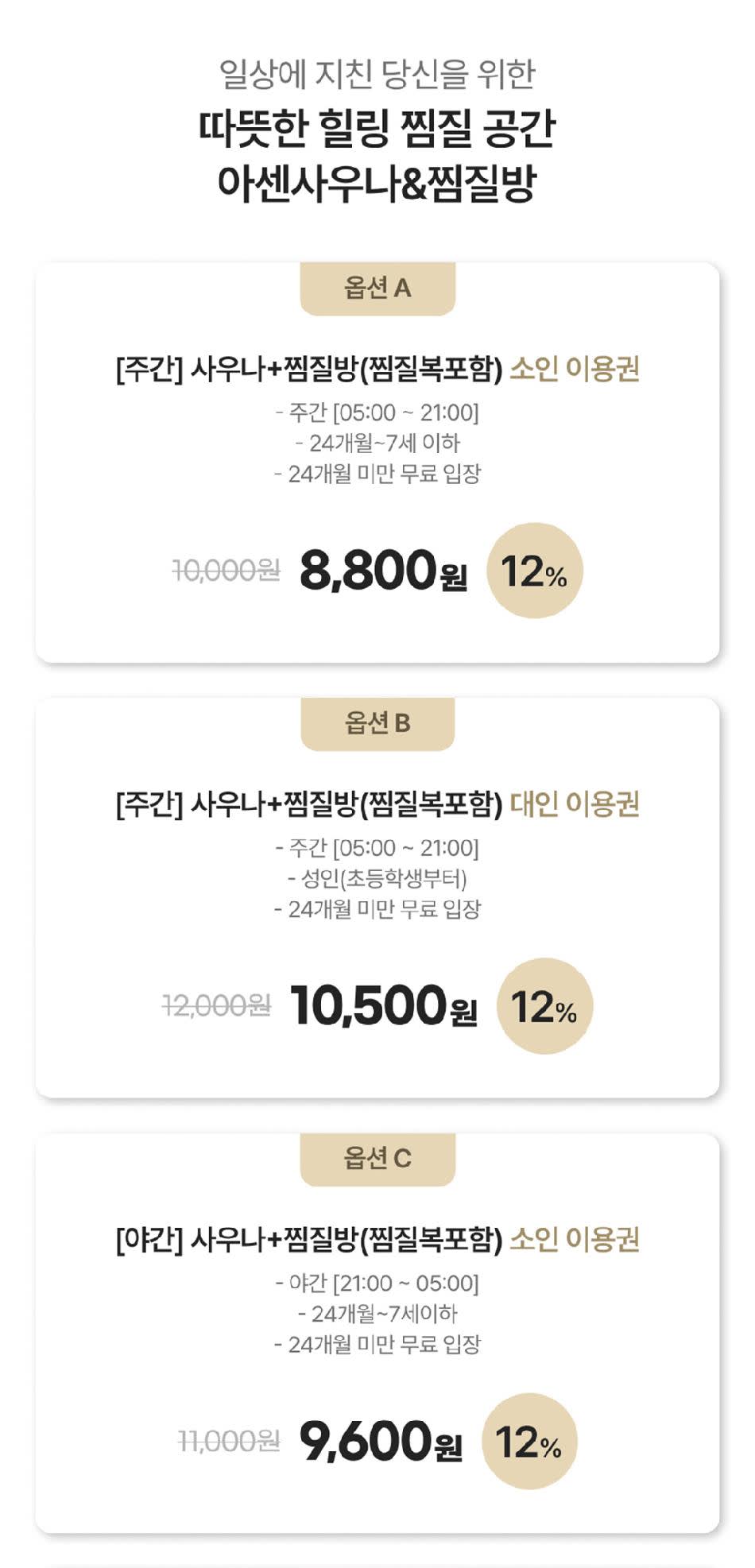755x1568 pixels.
Task: Open the 주간 소인 이용권 title
Action: [x=377, y=370]
